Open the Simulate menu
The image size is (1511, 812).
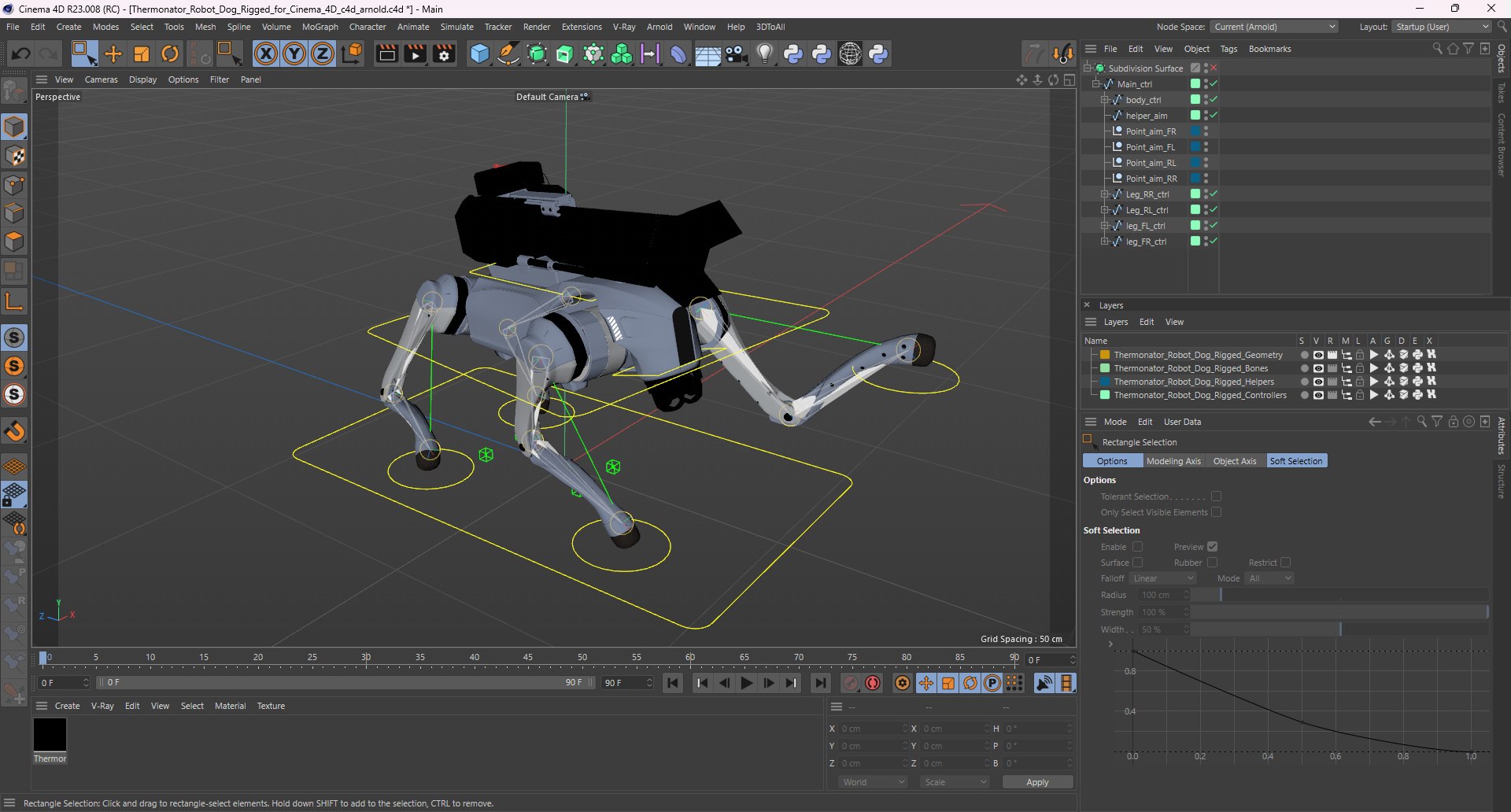click(456, 27)
